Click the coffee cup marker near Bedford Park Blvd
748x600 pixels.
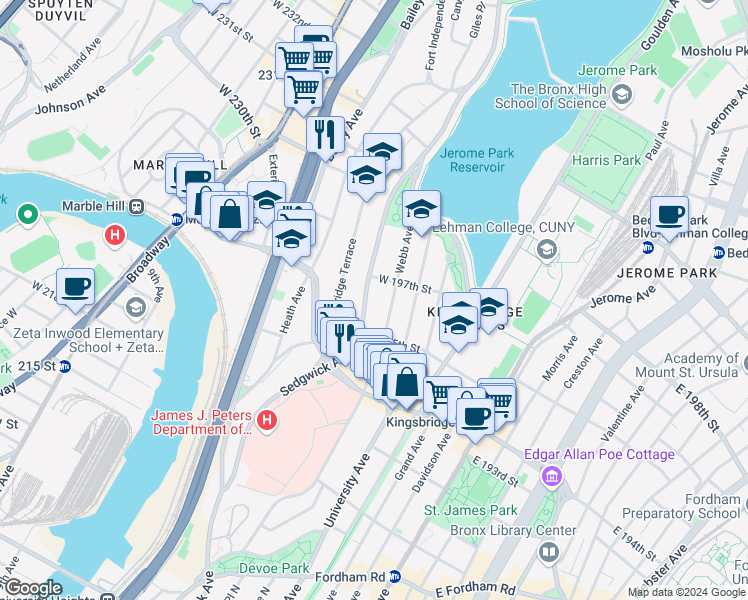pyautogui.click(x=669, y=218)
